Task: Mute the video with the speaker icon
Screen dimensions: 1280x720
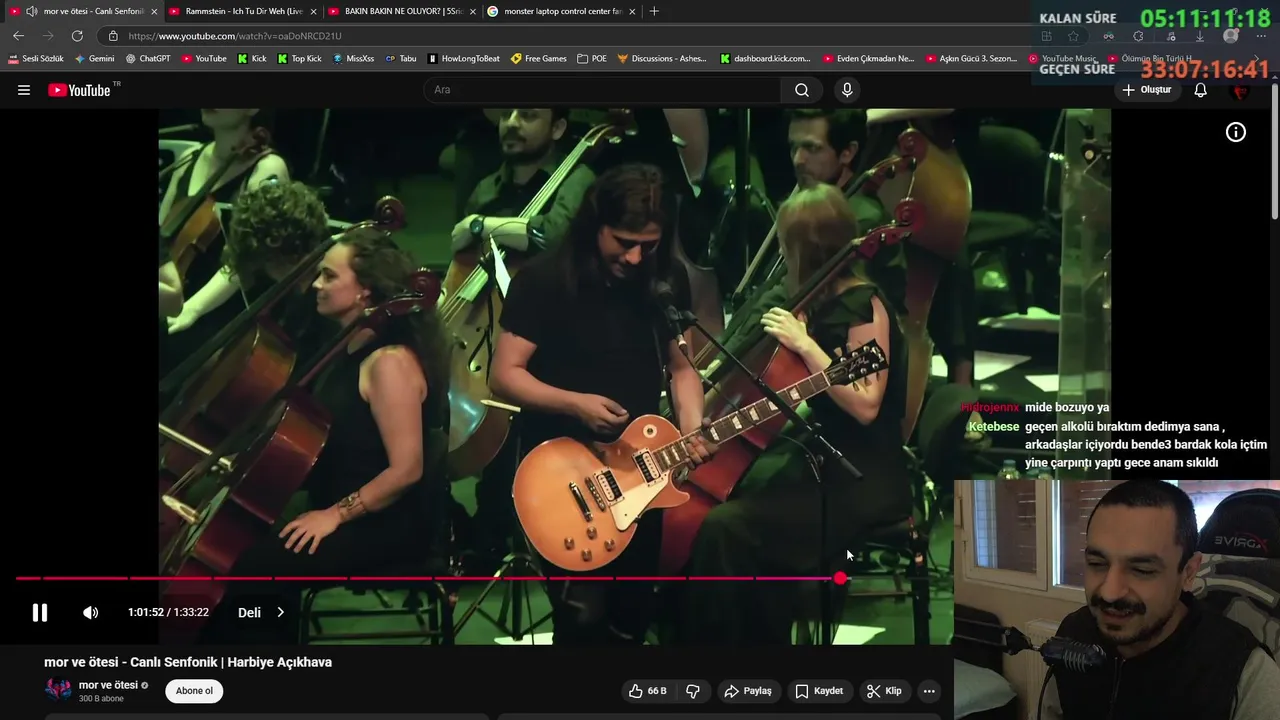Action: (x=90, y=612)
